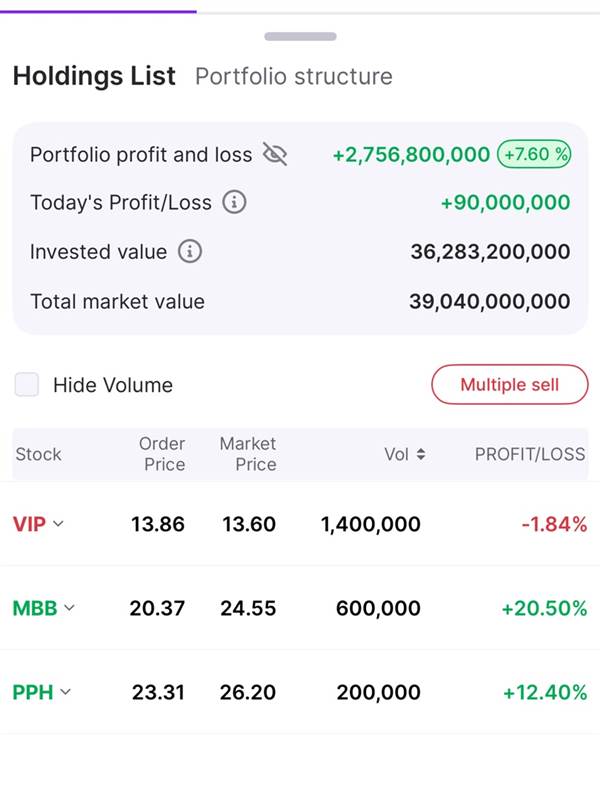This screenshot has height=800, width=600.
Task: Expand the VIP stock chevron
Action: tap(58, 523)
